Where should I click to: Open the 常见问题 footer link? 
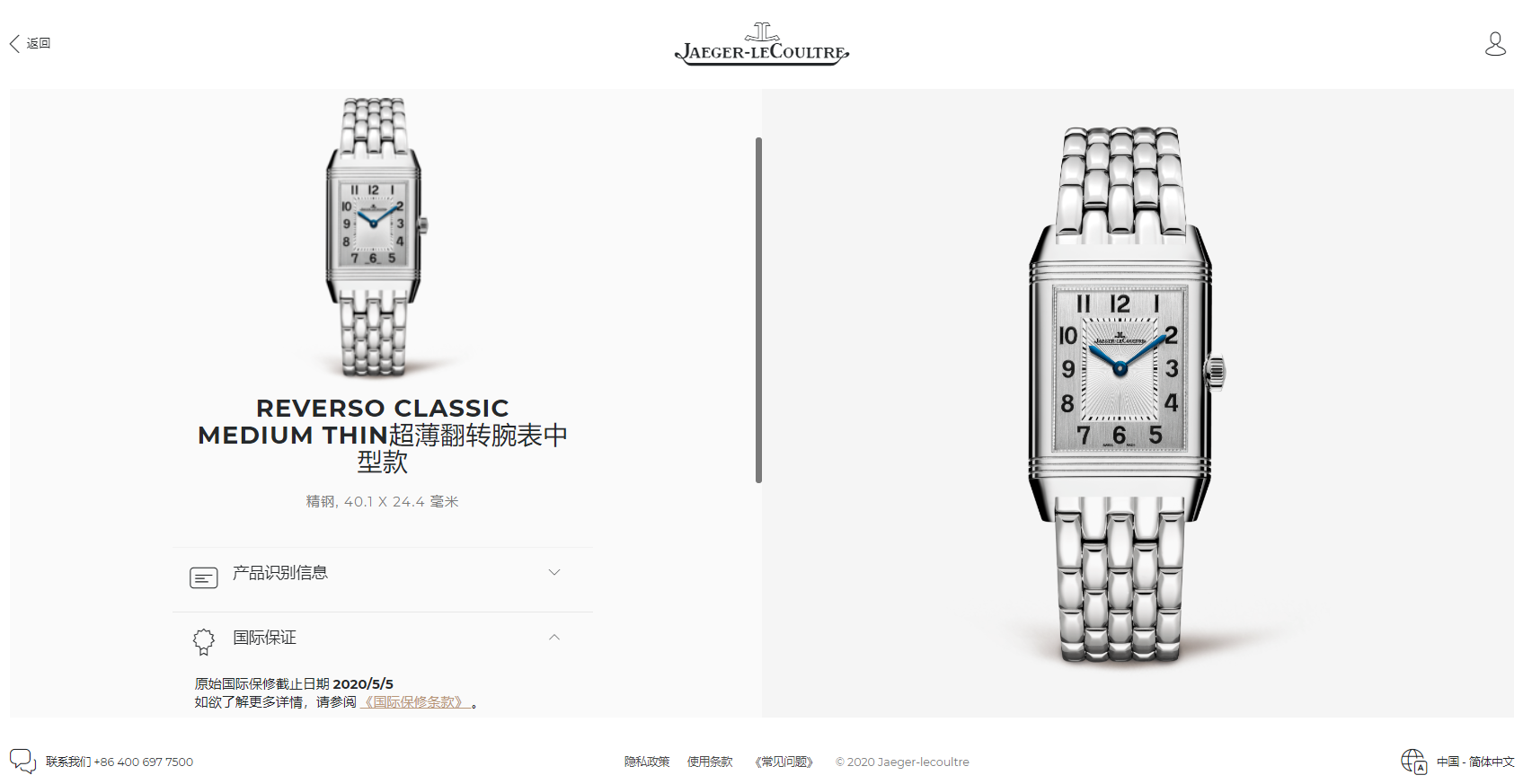click(x=784, y=762)
